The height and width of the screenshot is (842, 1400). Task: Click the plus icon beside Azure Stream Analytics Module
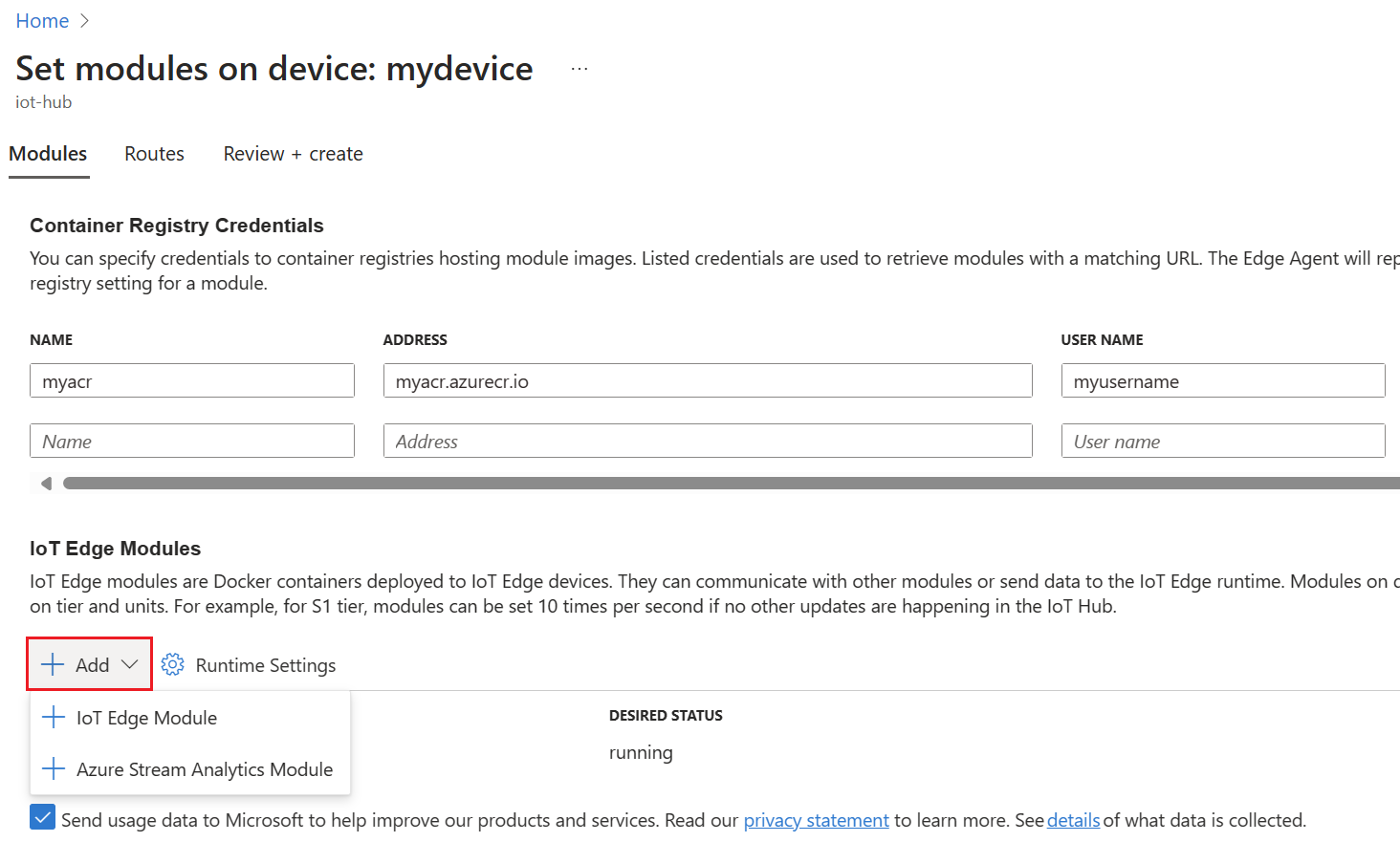[54, 768]
